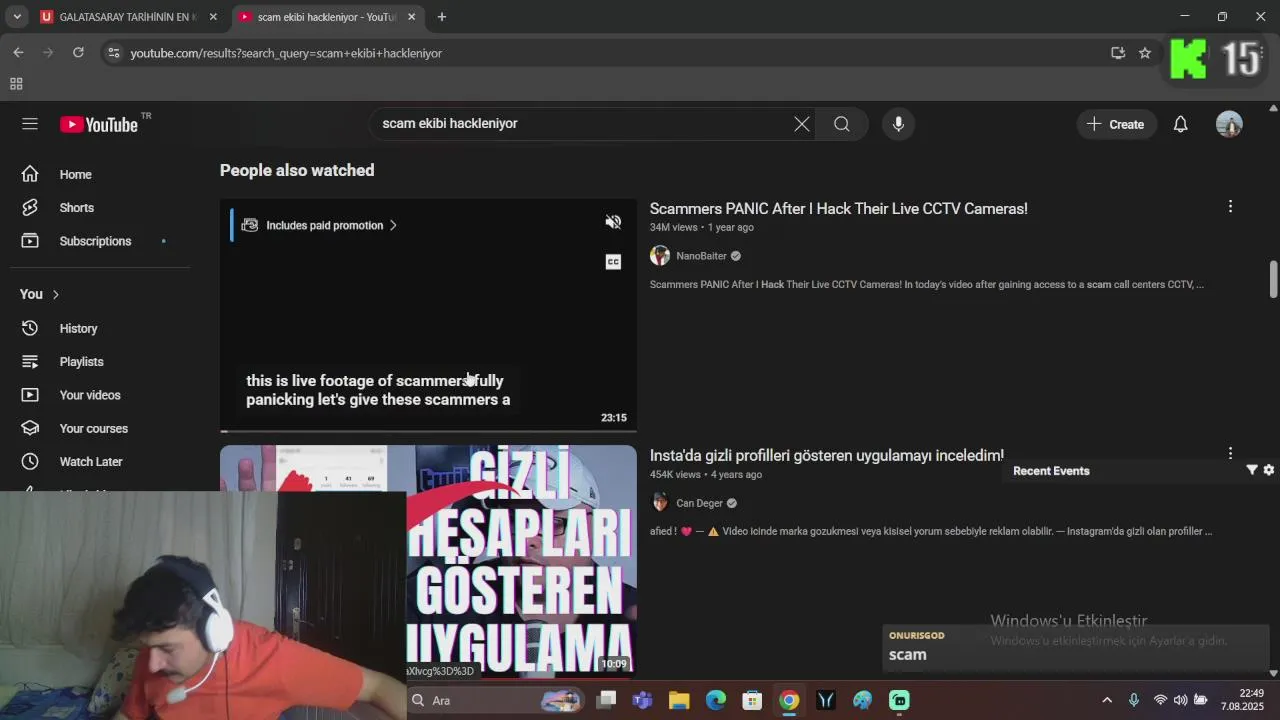This screenshot has width=1280, height=720.
Task: Reload the page
Action: 78,53
